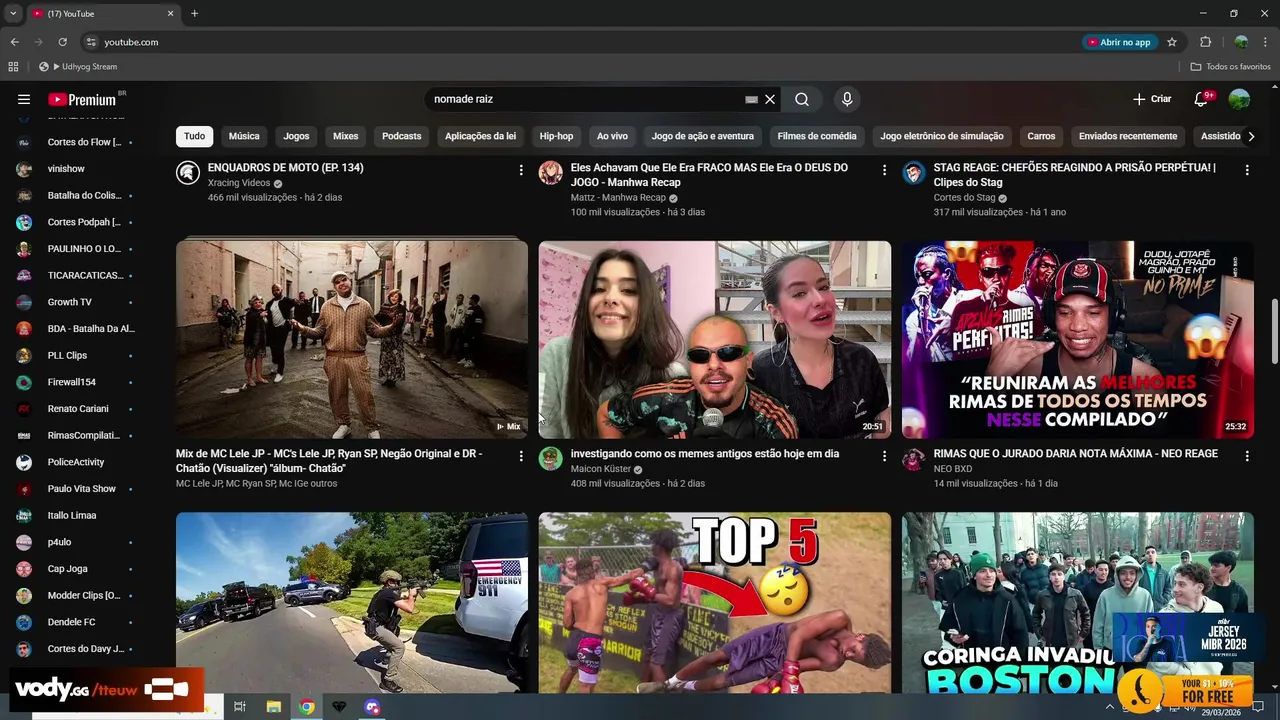Reload the page in Chrome

[x=62, y=42]
